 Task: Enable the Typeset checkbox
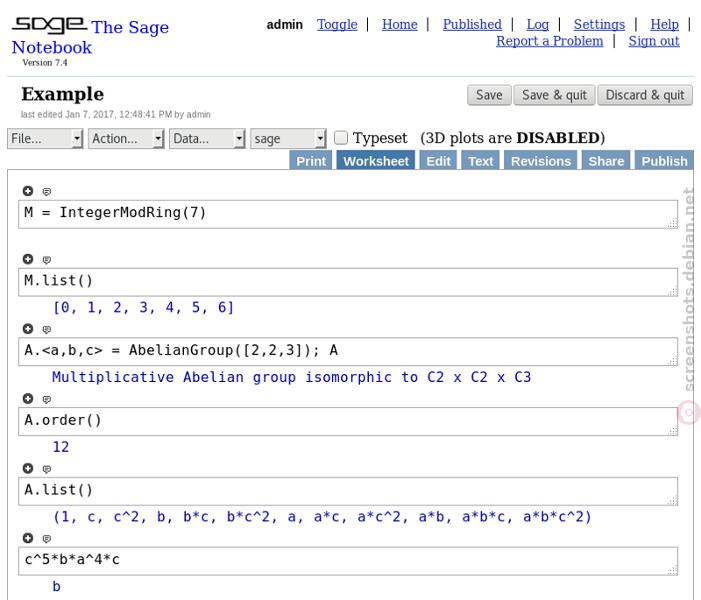(x=341, y=138)
